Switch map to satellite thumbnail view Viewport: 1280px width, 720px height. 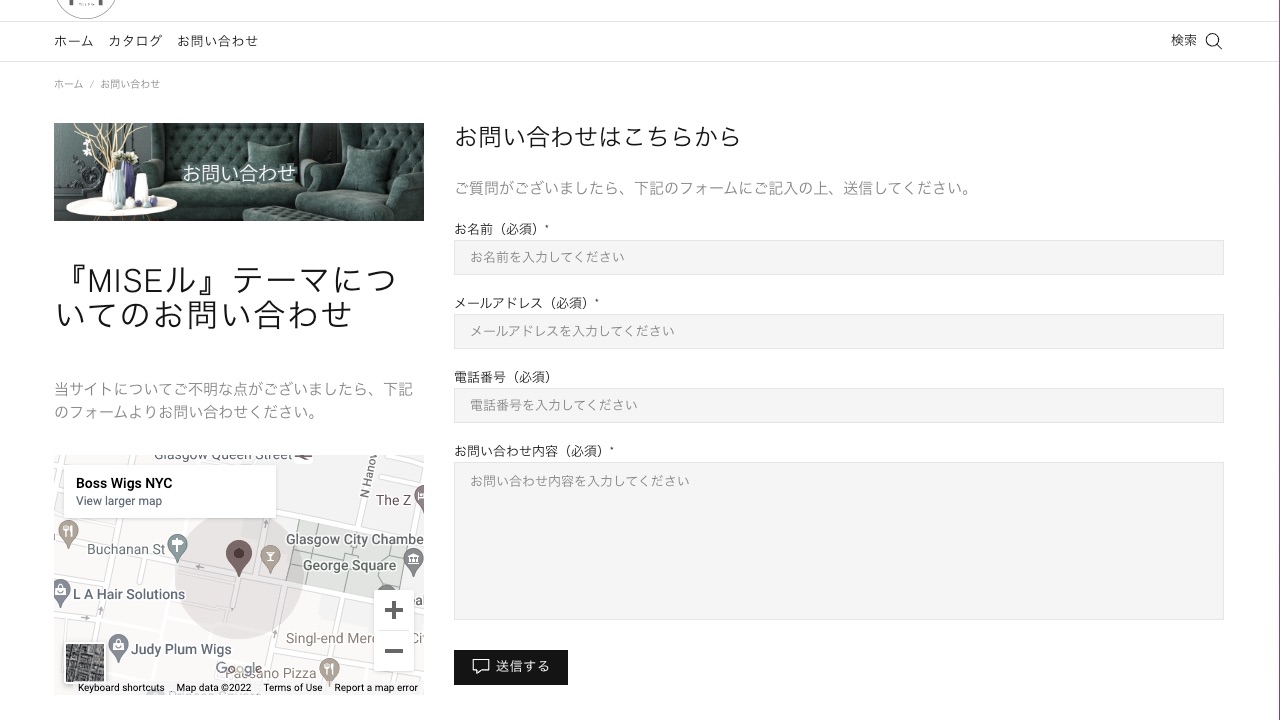[x=84, y=663]
